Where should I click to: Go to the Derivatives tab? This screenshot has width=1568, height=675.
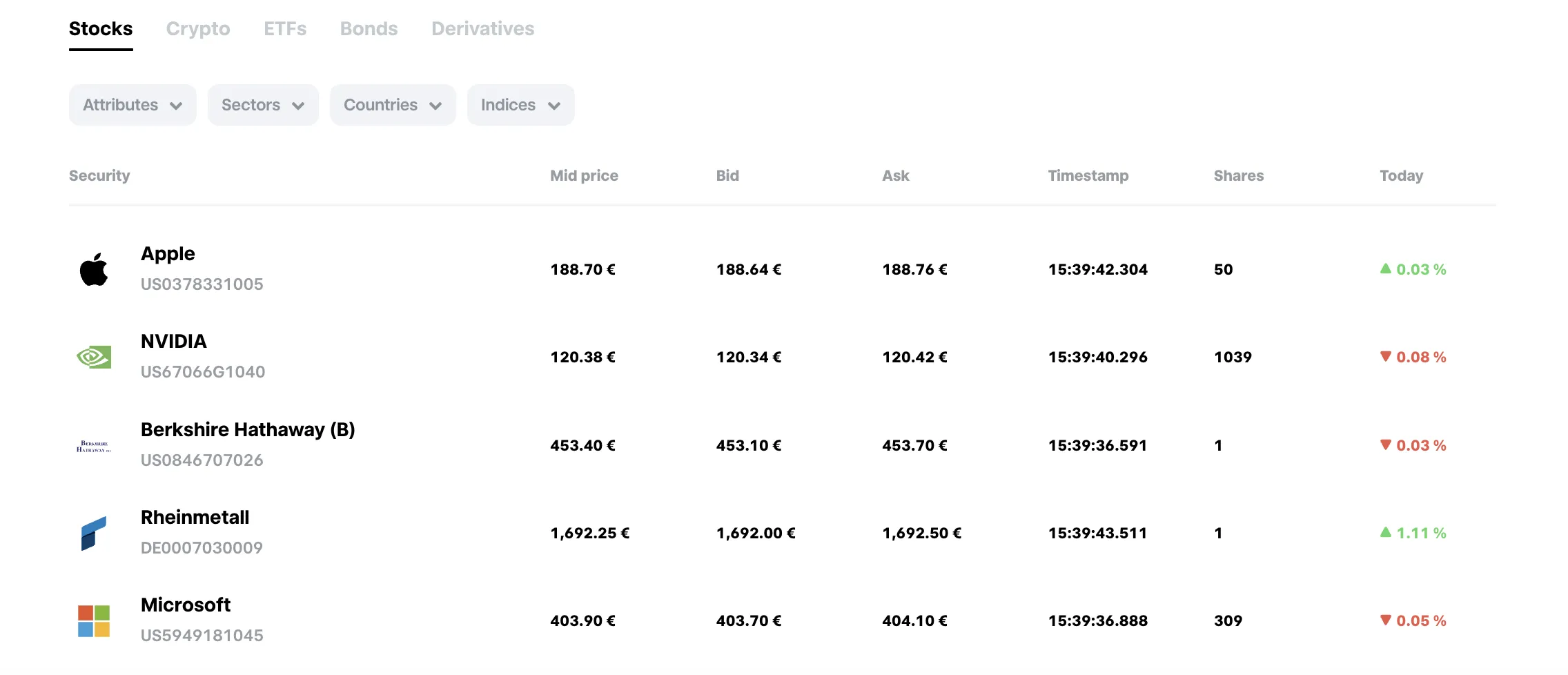[x=483, y=29]
